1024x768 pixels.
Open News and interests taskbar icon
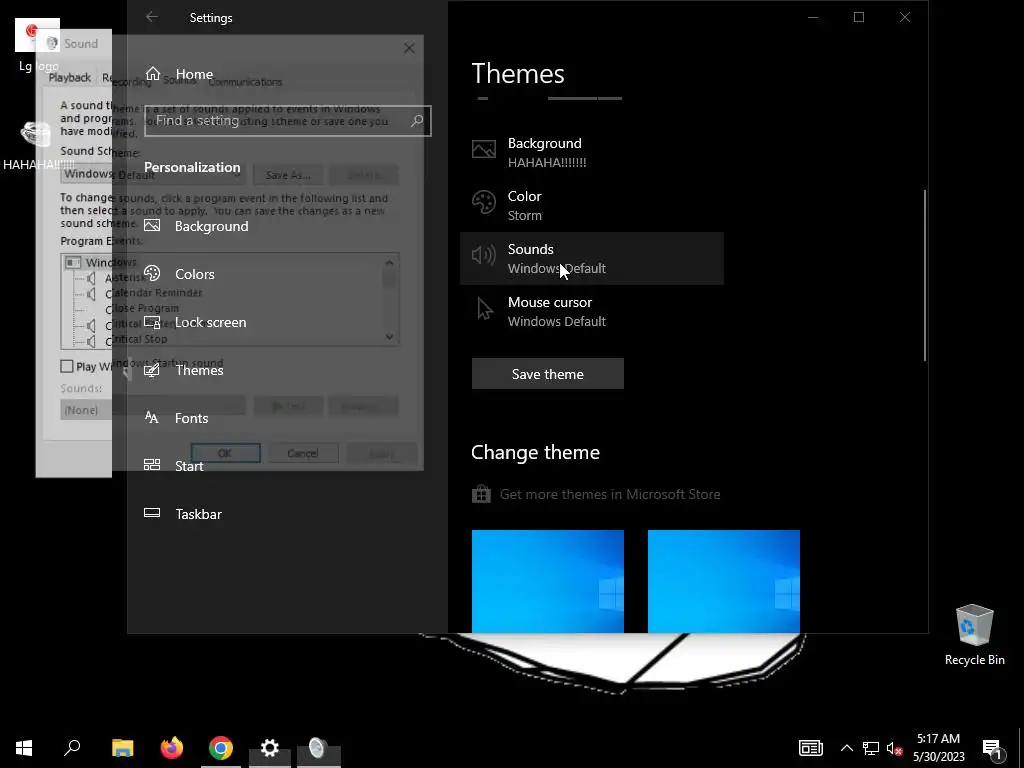810,748
